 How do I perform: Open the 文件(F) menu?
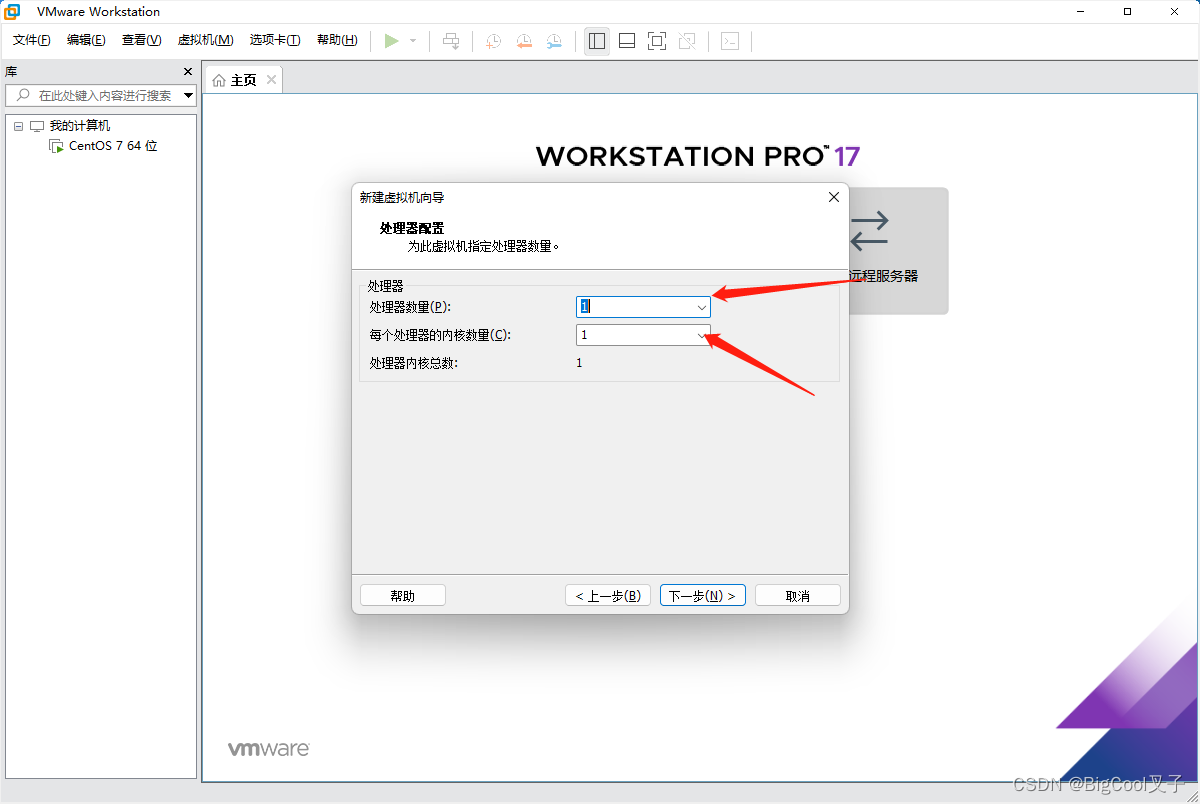32,40
